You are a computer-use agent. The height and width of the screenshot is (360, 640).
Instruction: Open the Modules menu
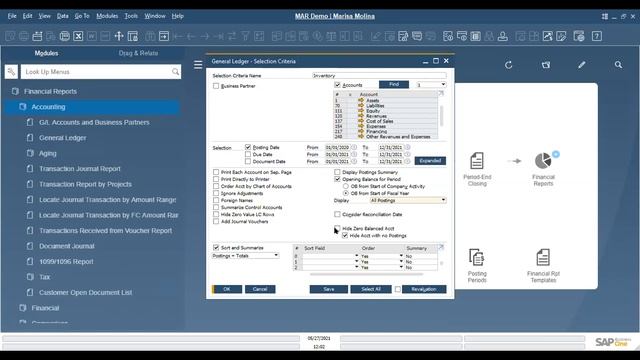click(107, 16)
